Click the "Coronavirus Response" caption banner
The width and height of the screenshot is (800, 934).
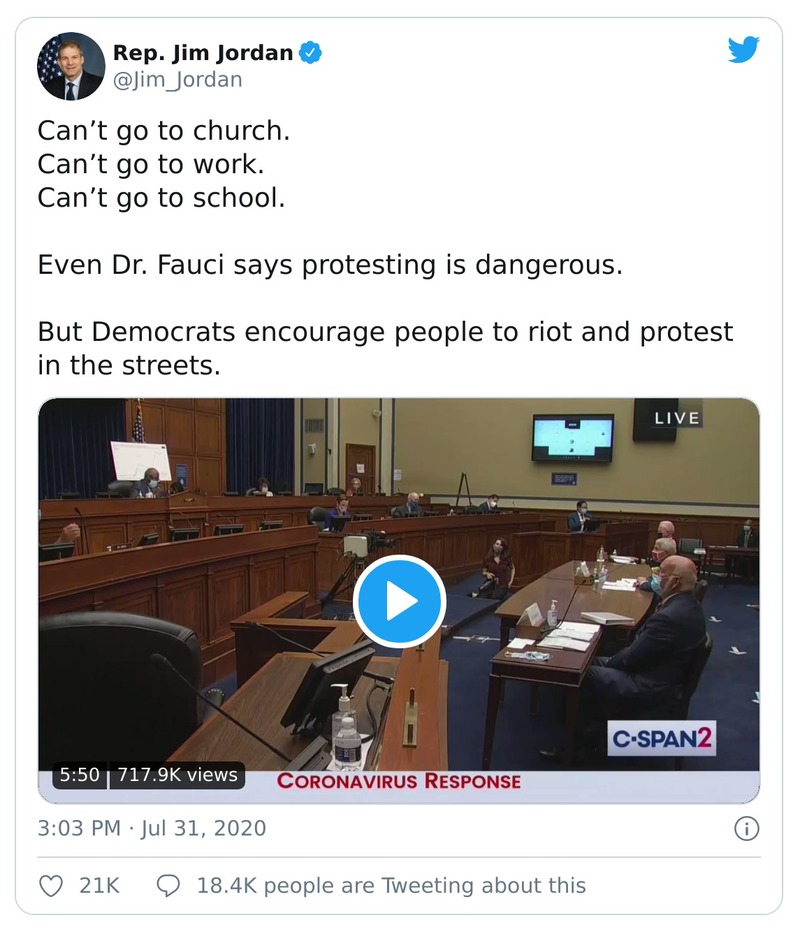(398, 780)
